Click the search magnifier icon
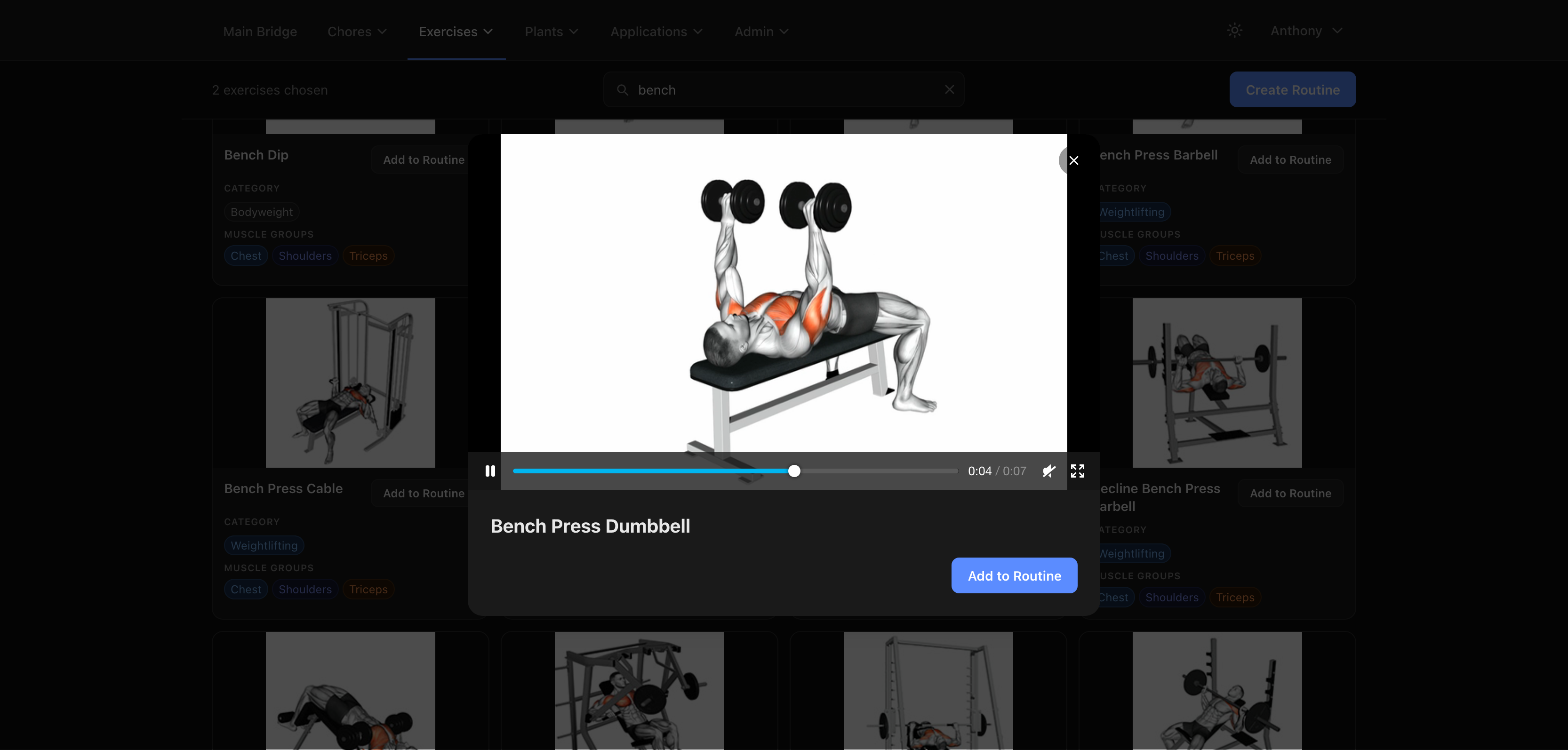This screenshot has height=750, width=1568. coord(622,89)
